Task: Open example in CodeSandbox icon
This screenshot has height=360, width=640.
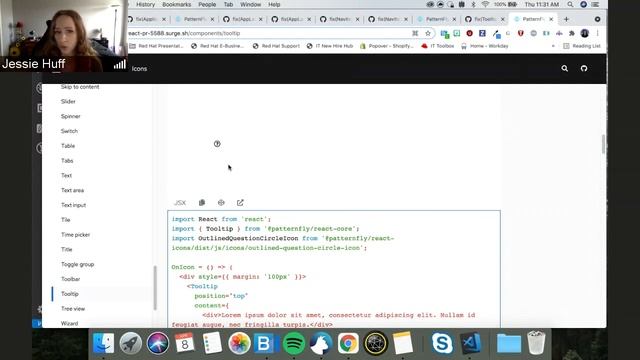Action: 221,202
